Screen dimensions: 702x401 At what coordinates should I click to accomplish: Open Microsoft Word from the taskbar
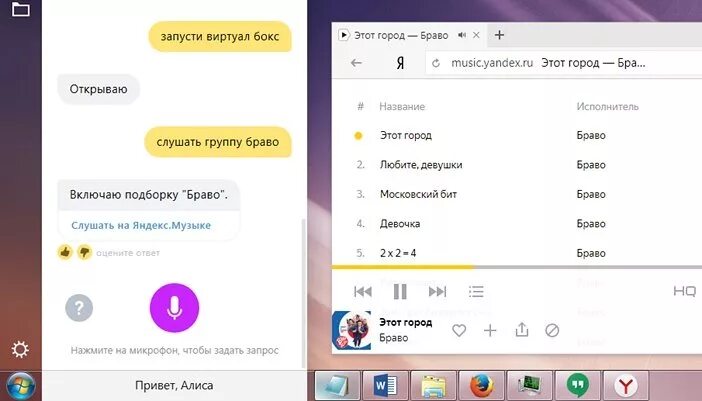(385, 385)
